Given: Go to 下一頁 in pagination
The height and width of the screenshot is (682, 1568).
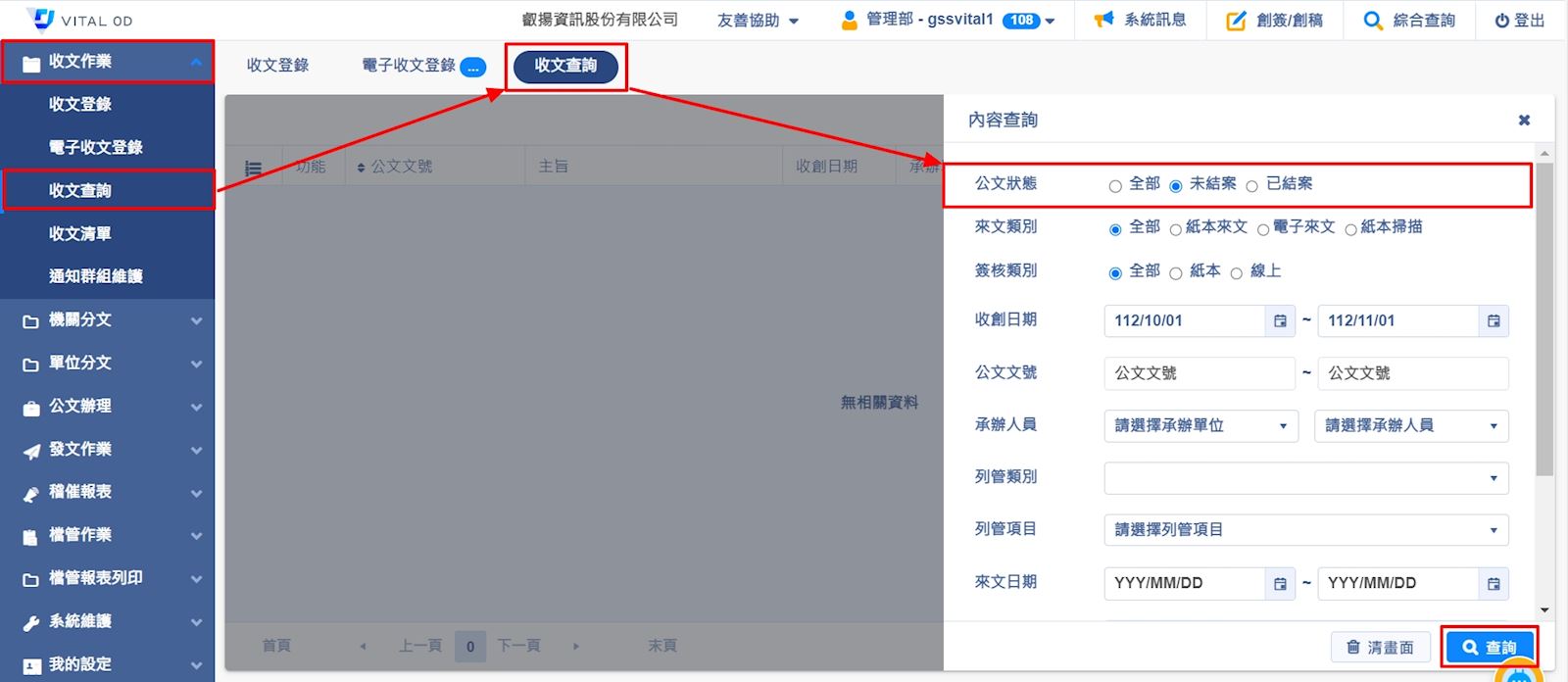Looking at the screenshot, I should [519, 646].
